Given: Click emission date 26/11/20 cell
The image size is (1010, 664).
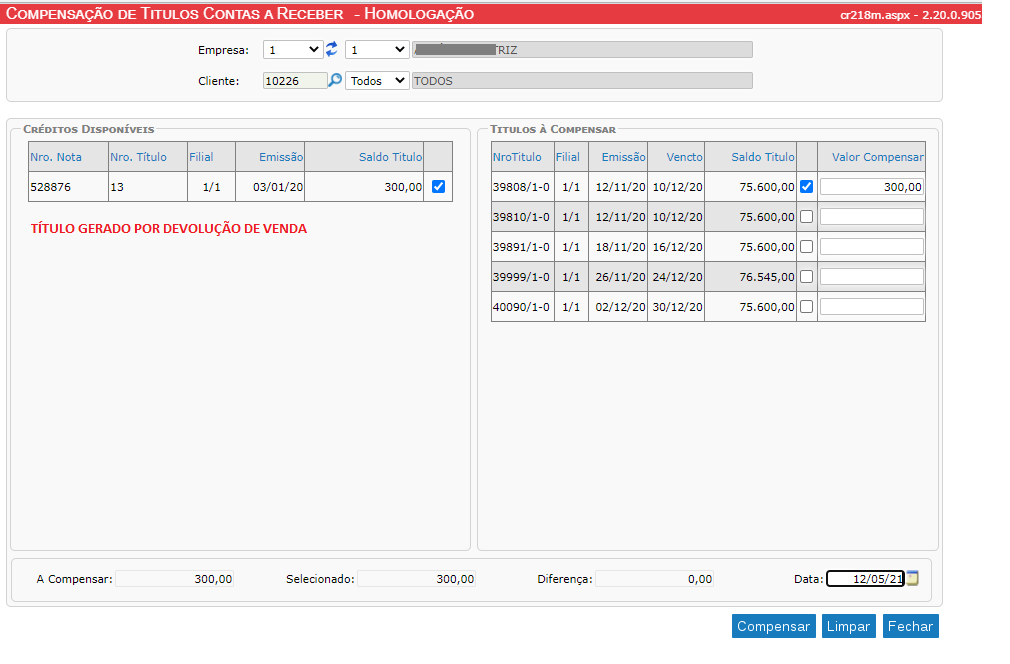Looking at the screenshot, I should [x=620, y=277].
